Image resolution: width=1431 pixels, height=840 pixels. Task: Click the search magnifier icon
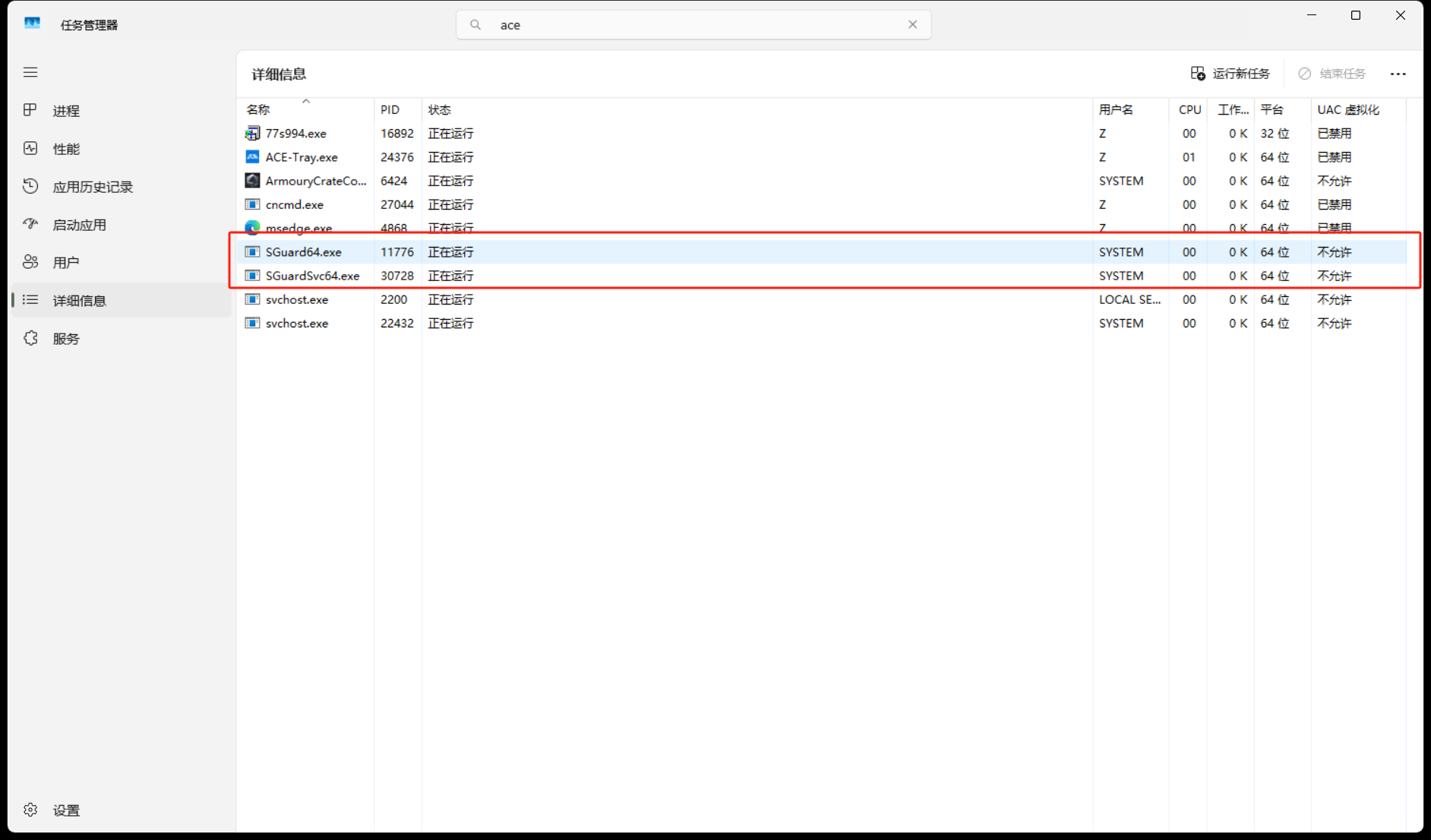(x=475, y=25)
